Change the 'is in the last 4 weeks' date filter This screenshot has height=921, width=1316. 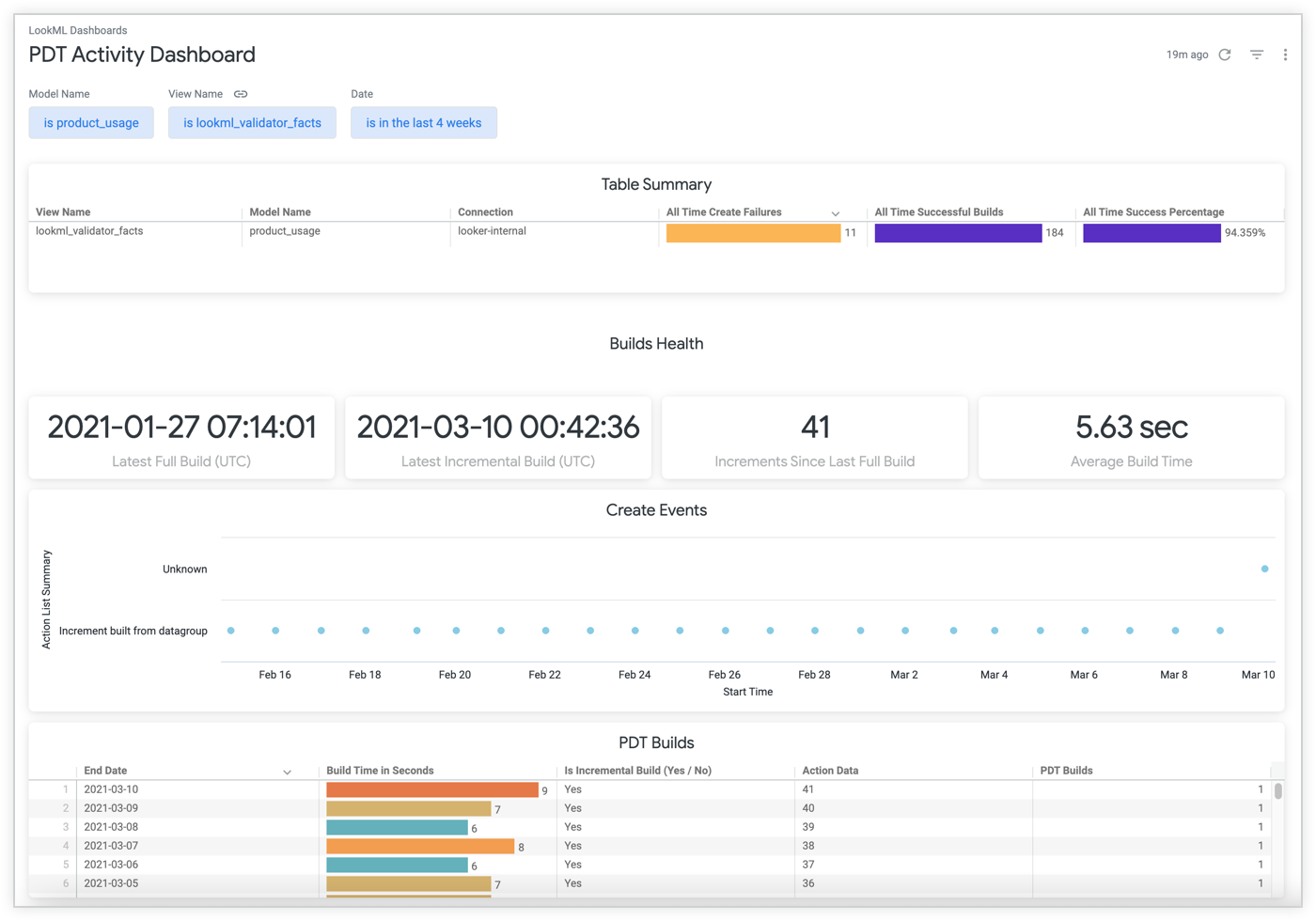(423, 123)
